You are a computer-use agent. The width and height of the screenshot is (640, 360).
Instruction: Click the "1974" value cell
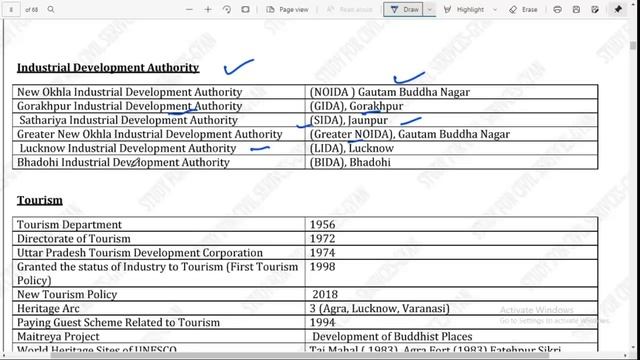451,253
